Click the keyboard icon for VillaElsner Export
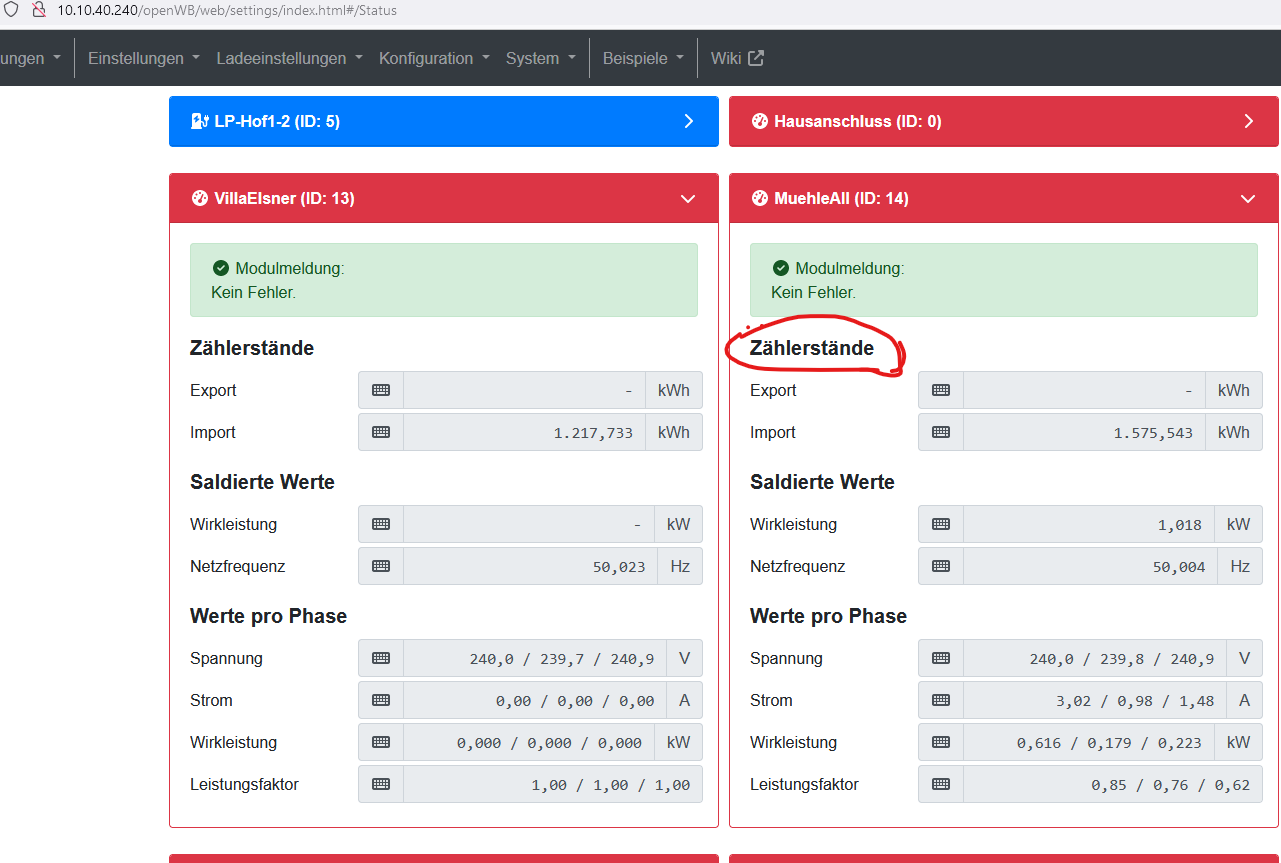Screen dimensions: 1281x863 (381, 390)
